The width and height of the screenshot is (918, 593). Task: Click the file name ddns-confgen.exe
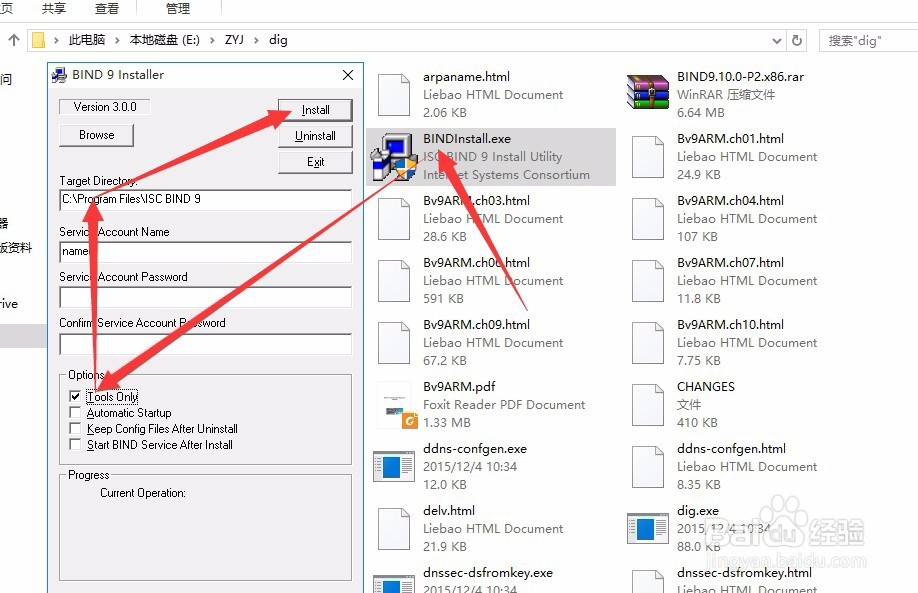click(x=475, y=449)
